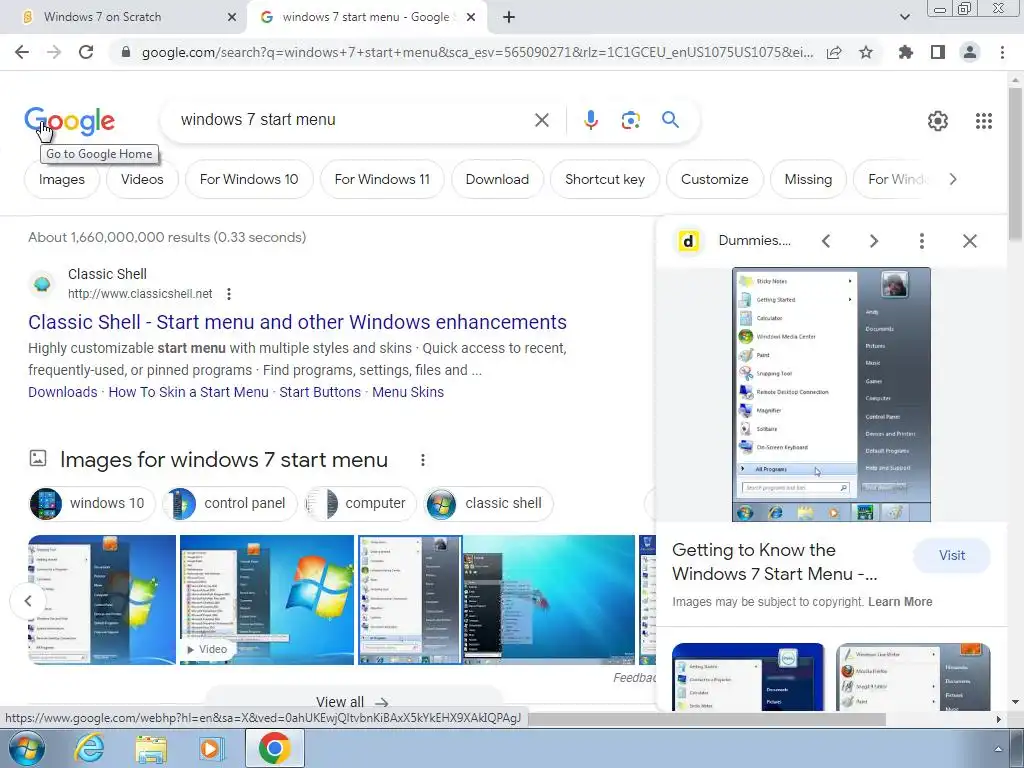Open Learn More copyright link

(900, 601)
